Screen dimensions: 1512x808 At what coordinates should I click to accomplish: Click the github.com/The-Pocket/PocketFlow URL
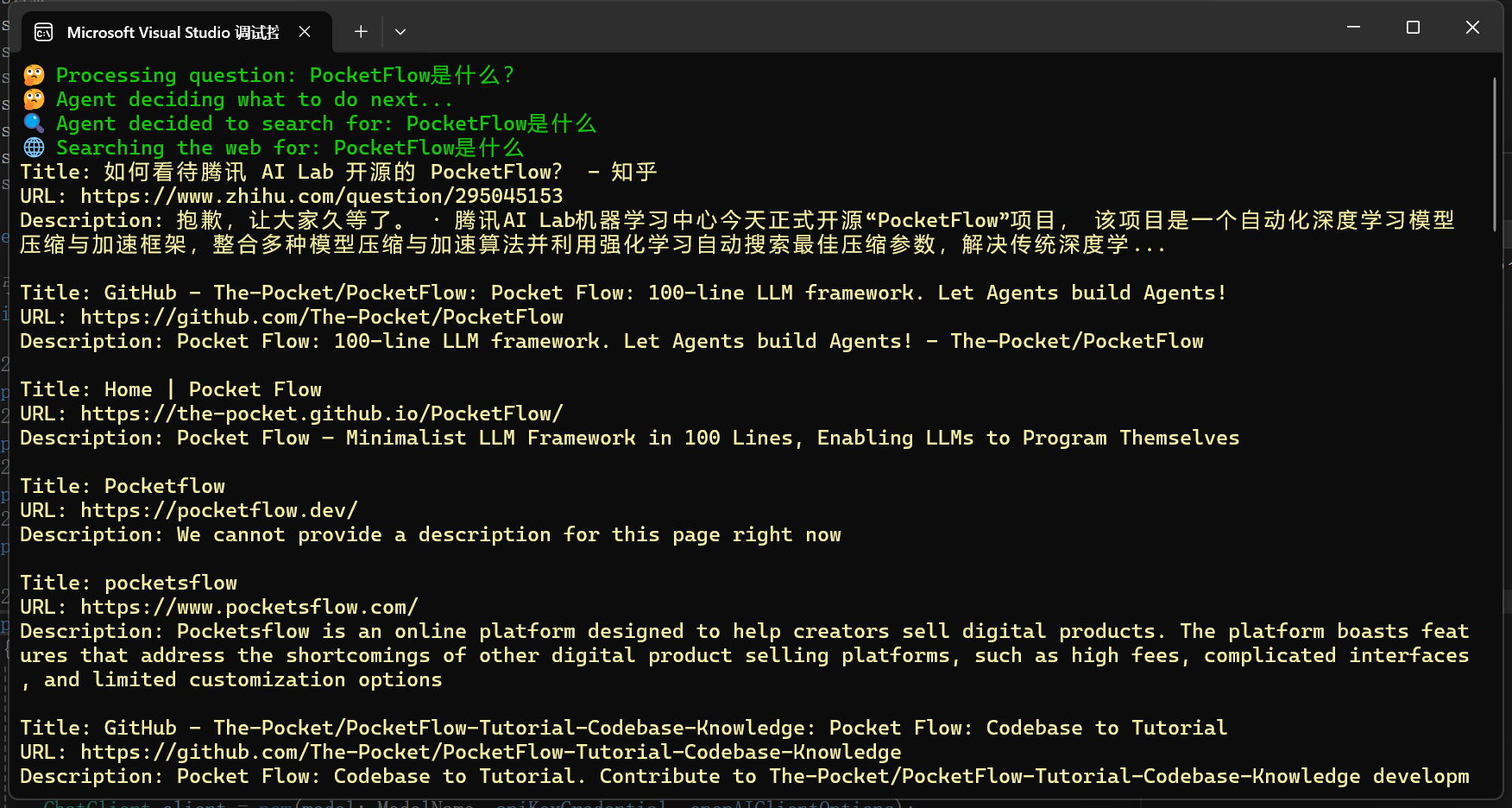pos(321,318)
